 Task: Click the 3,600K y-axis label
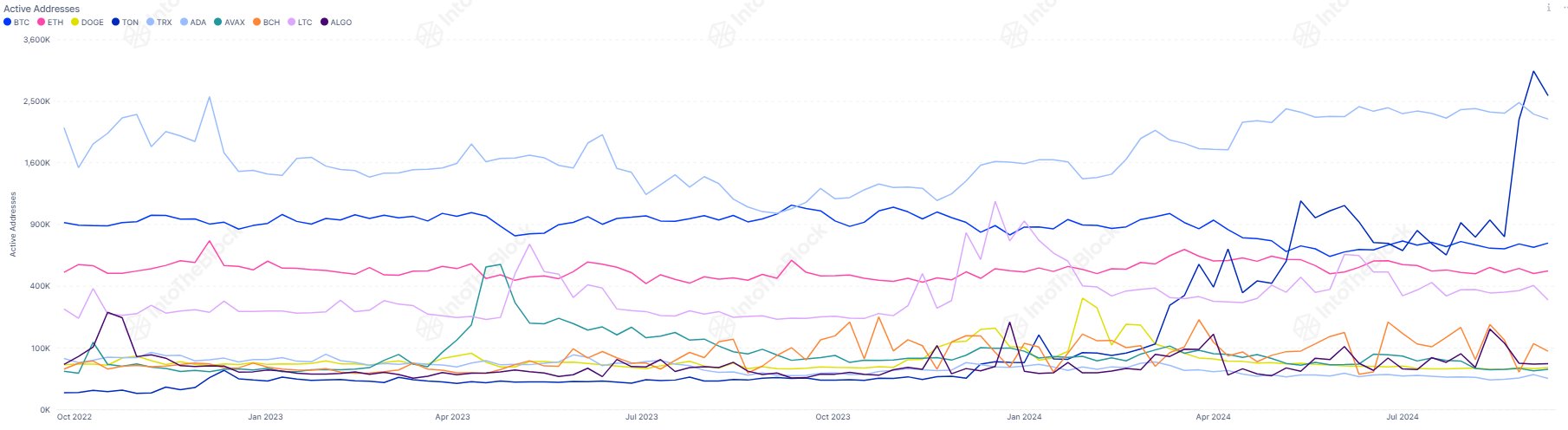37,40
